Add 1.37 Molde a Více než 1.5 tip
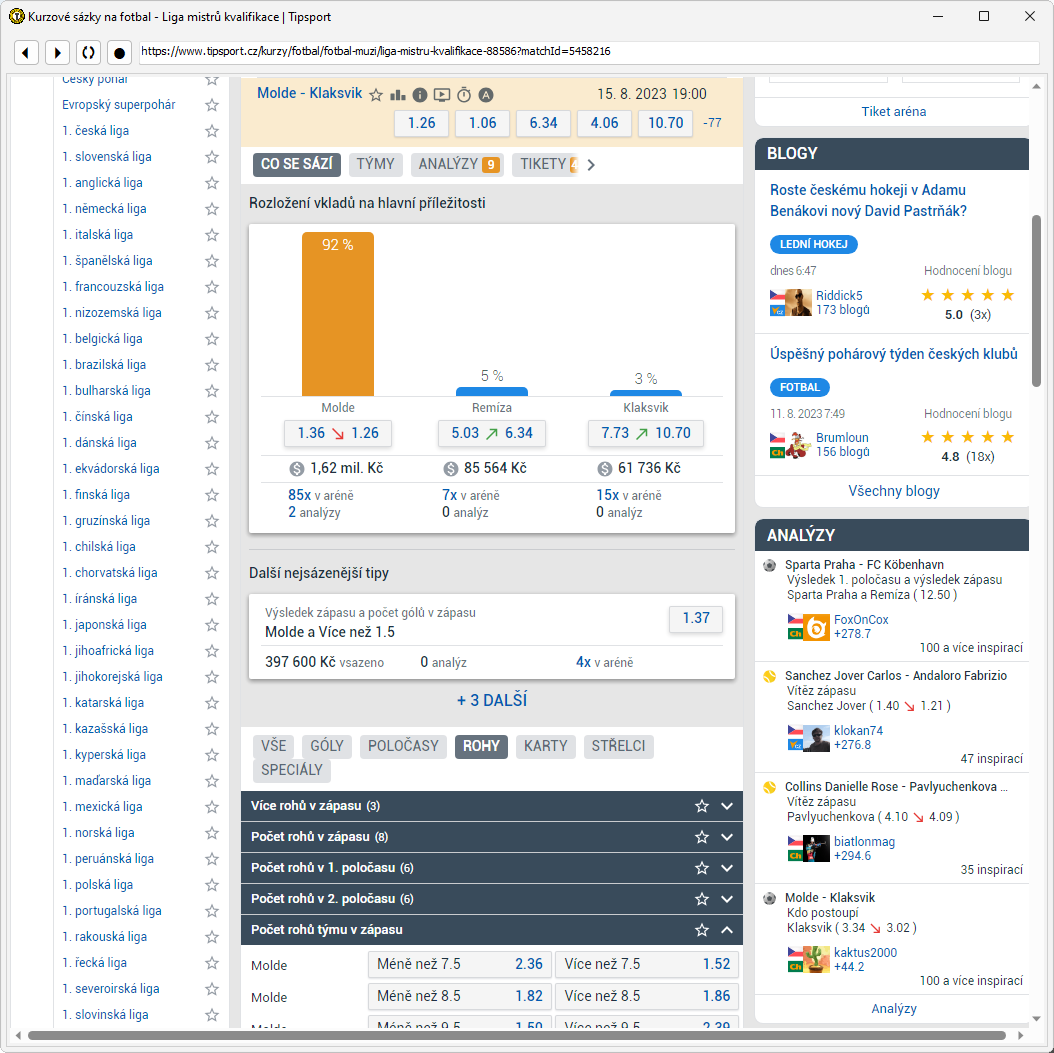Image resolution: width=1054 pixels, height=1053 pixels. pyautogui.click(x=696, y=618)
